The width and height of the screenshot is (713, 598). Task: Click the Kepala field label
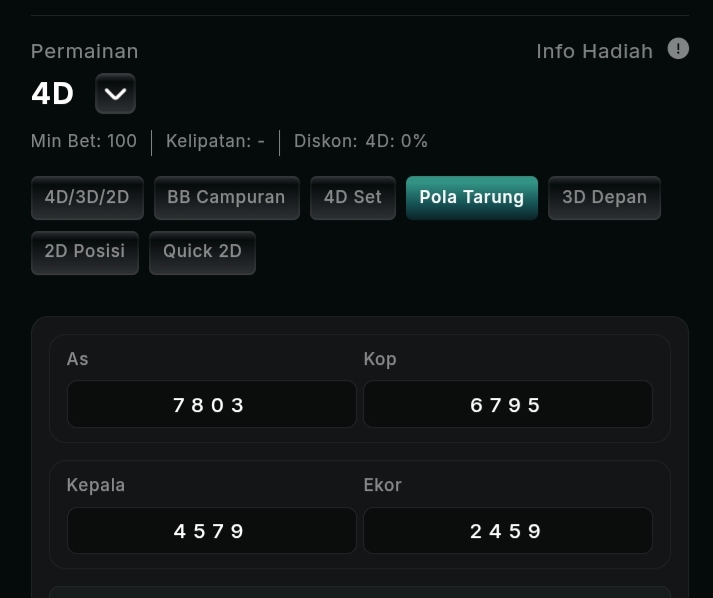(x=96, y=485)
